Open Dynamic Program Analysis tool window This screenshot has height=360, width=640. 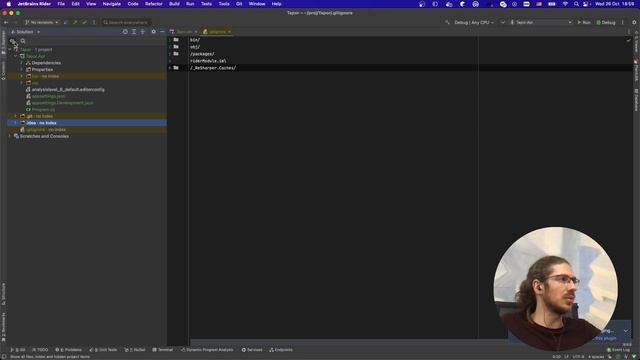[207, 350]
